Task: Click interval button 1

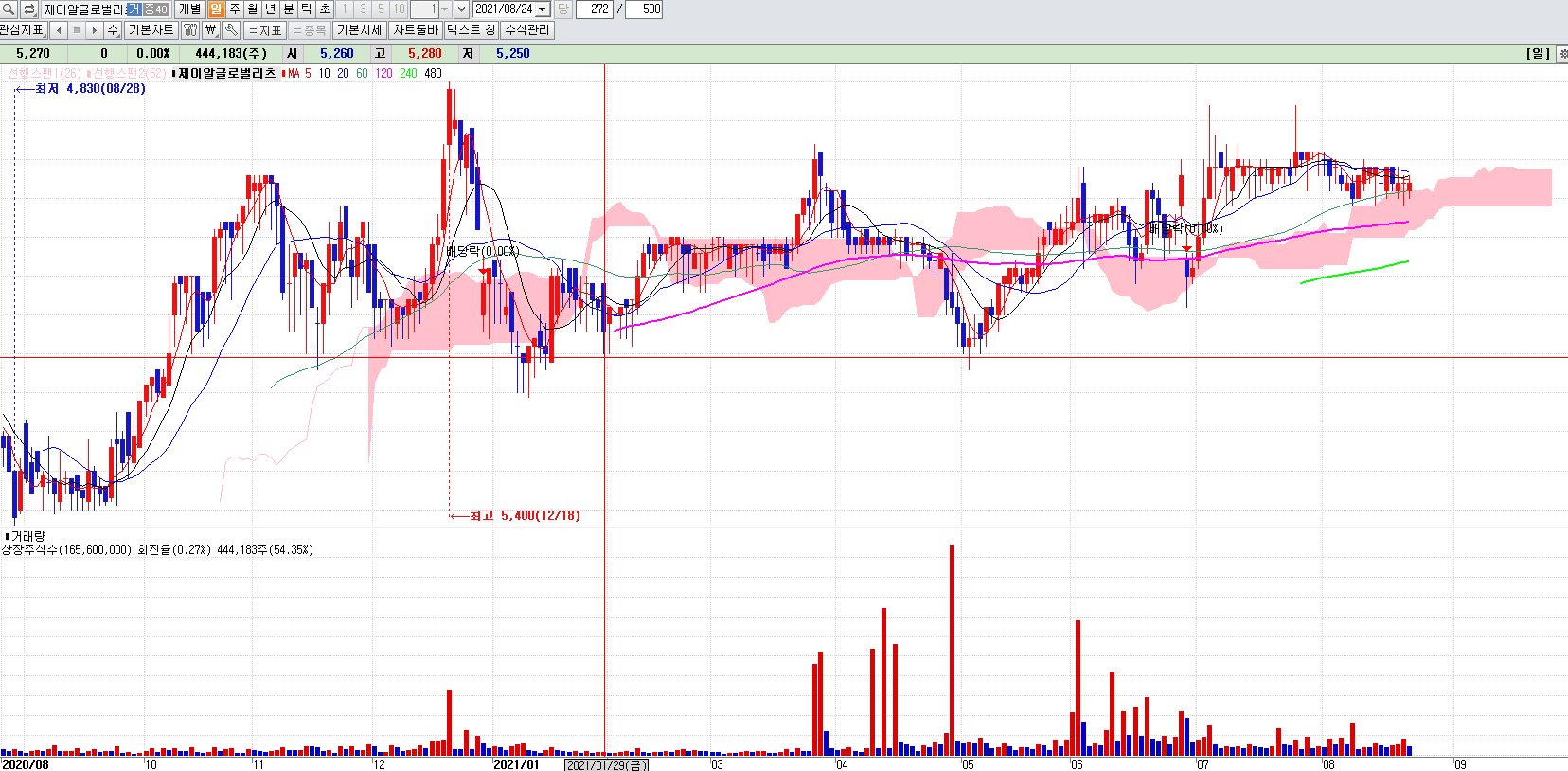Action: coord(345,9)
